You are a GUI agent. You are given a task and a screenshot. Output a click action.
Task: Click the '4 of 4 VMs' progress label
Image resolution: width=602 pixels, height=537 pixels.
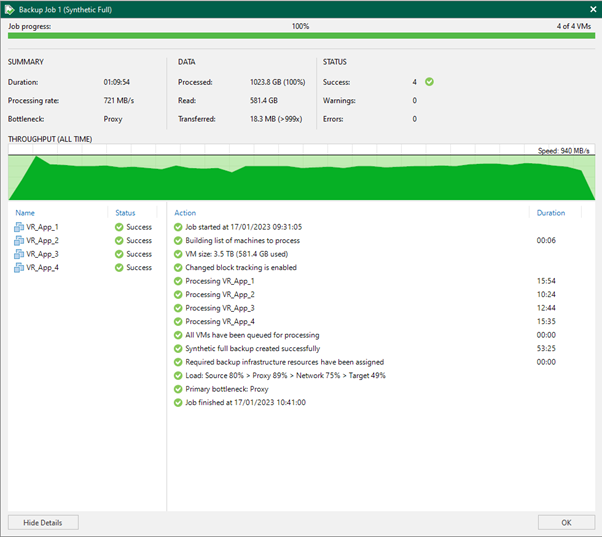574,26
